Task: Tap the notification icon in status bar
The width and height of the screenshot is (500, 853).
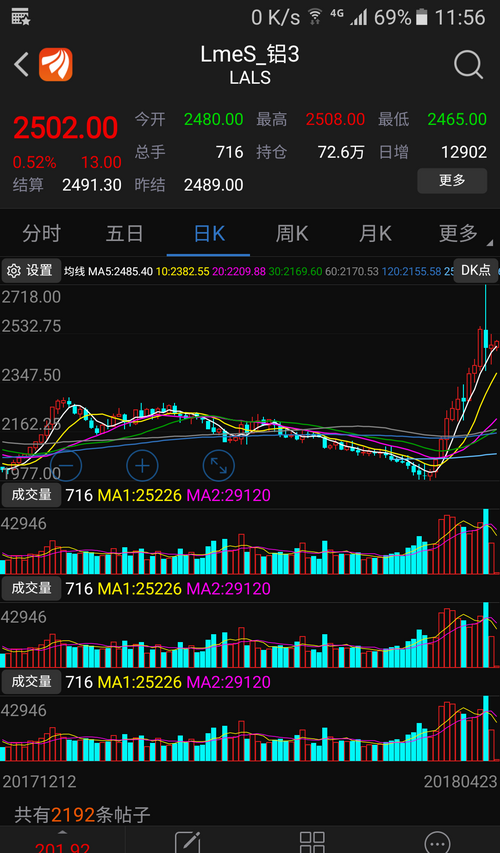Action: tap(21, 17)
